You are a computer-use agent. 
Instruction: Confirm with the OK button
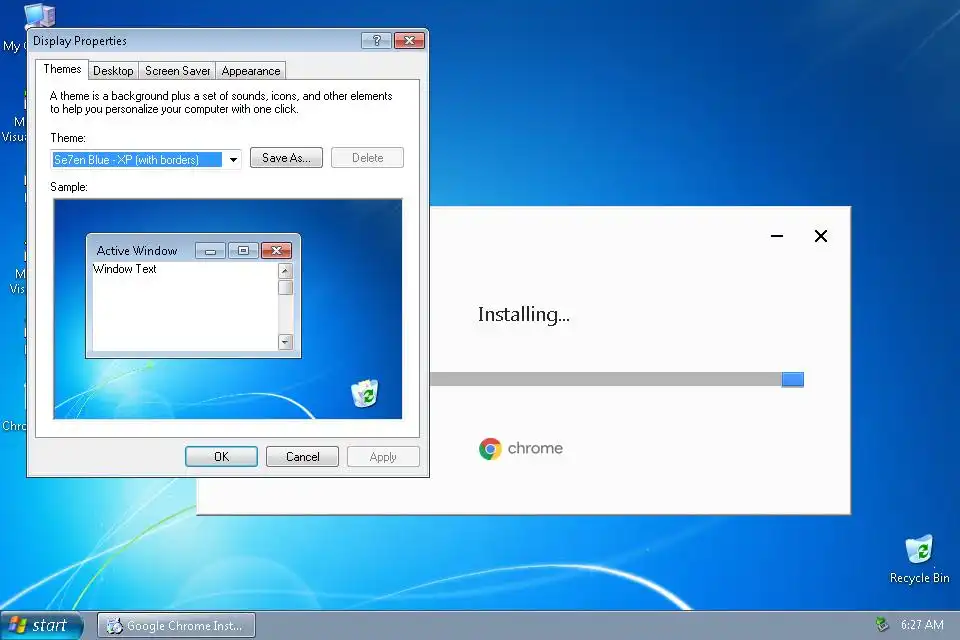[x=221, y=457]
